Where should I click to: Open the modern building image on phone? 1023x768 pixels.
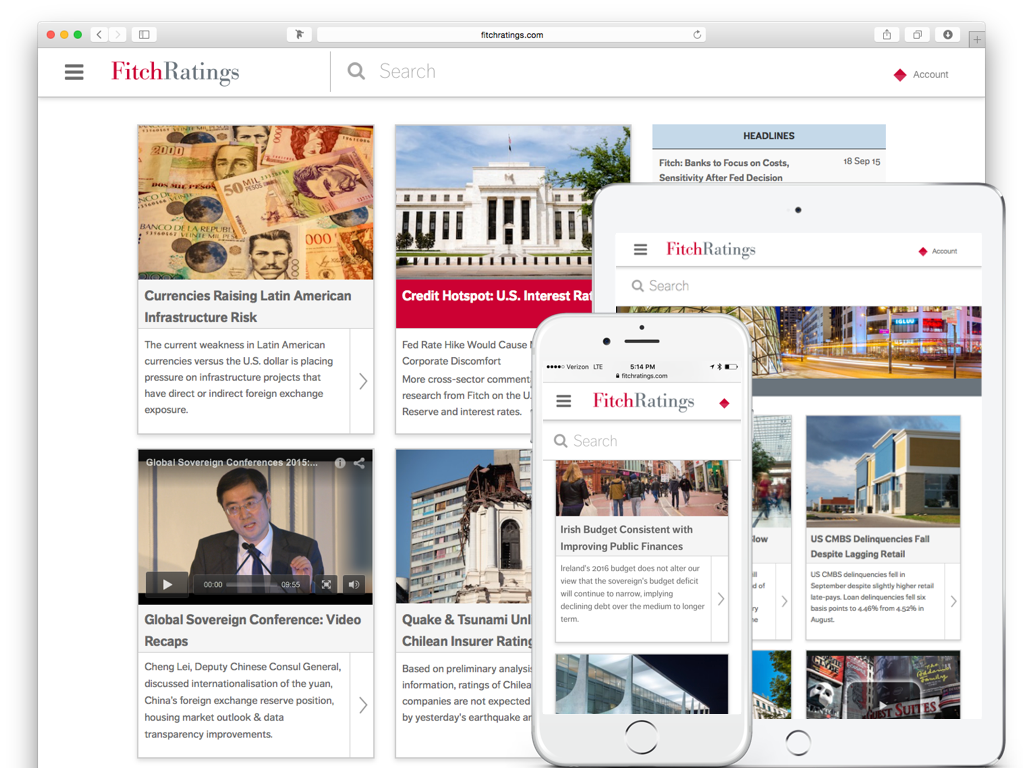click(x=642, y=684)
